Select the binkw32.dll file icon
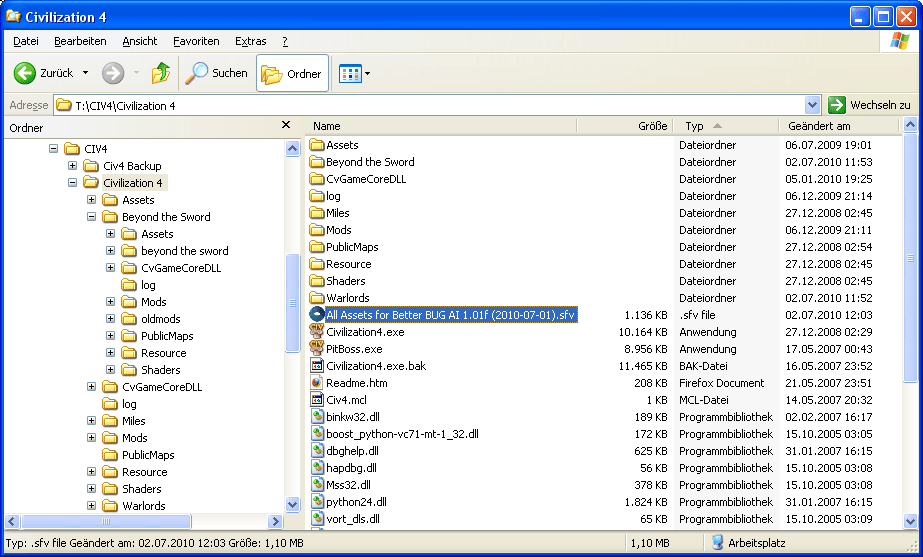Viewport: 923px width, 557px height. (x=317, y=417)
